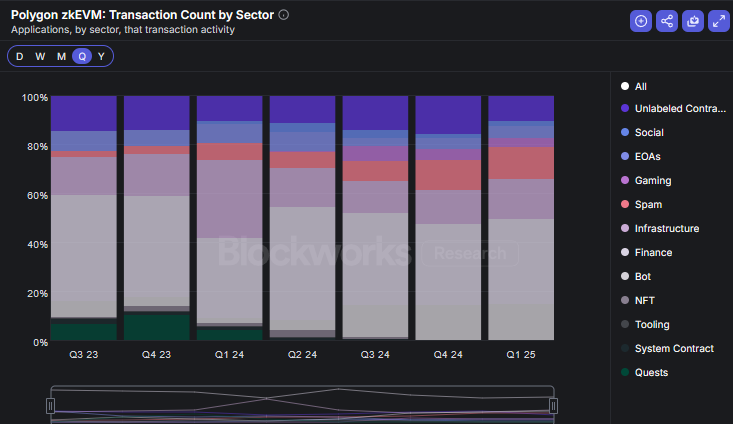Toggle the Infrastructure series in the legend
The image size is (733, 424).
[x=660, y=229]
